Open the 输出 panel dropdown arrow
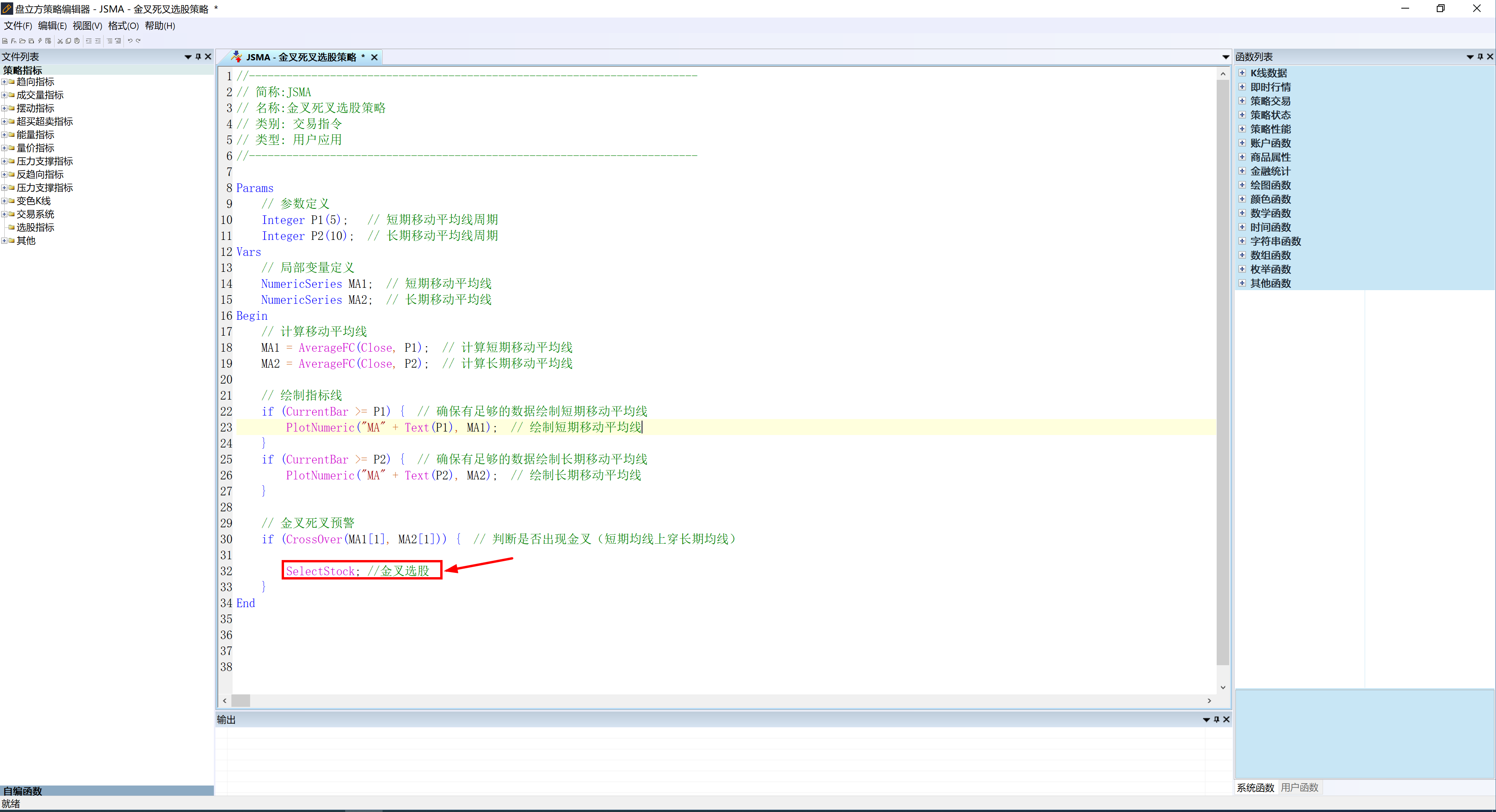1496x812 pixels. pyautogui.click(x=1206, y=720)
